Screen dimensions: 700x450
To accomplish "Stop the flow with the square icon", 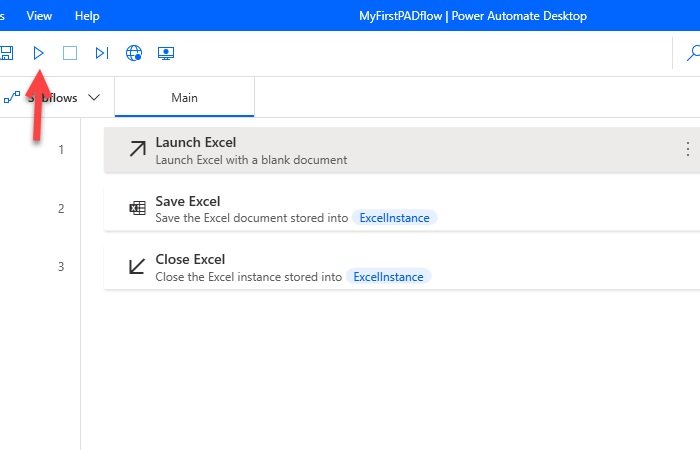I will pyautogui.click(x=70, y=53).
